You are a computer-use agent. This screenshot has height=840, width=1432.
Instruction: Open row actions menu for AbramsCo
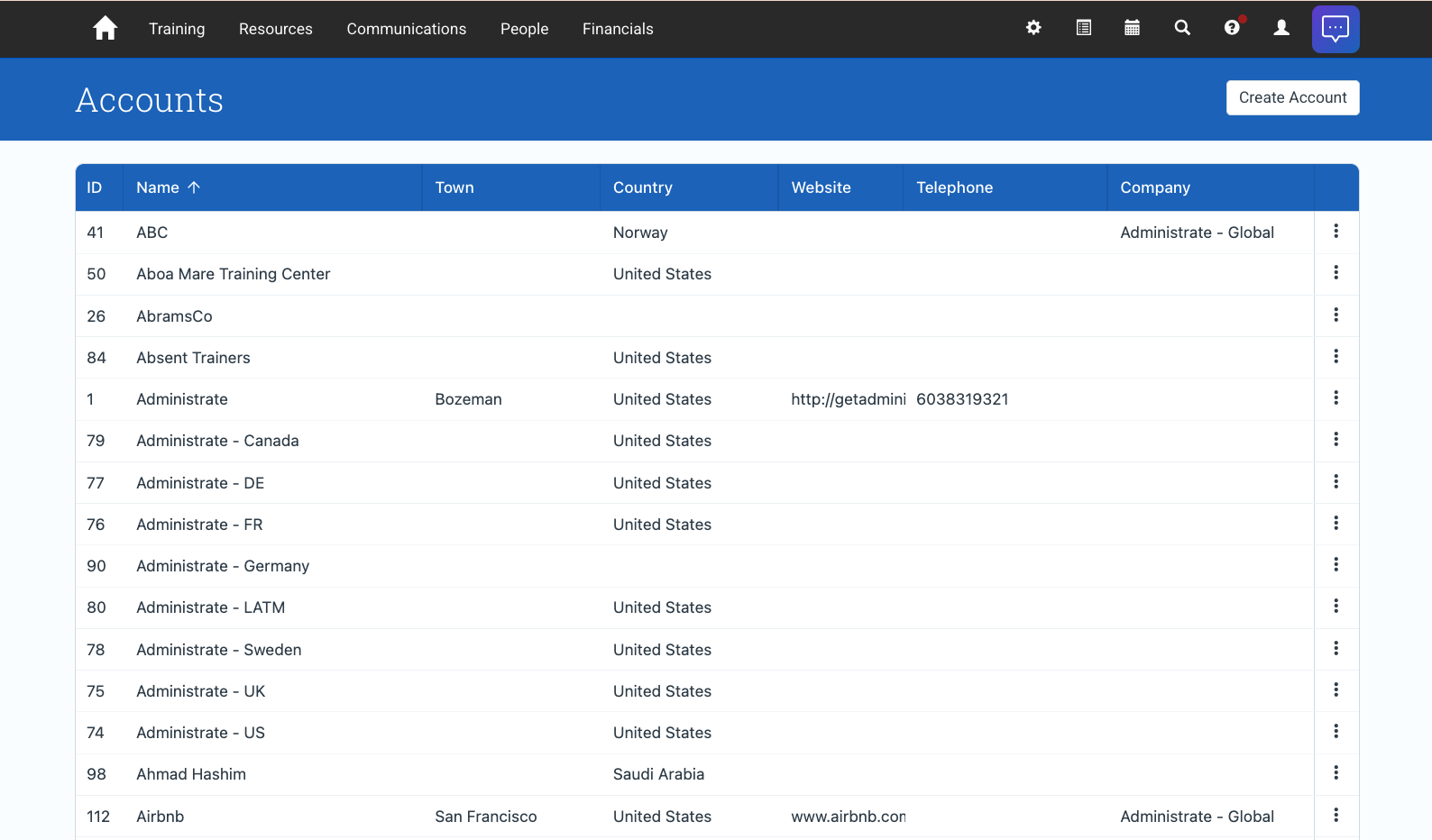coord(1336,315)
